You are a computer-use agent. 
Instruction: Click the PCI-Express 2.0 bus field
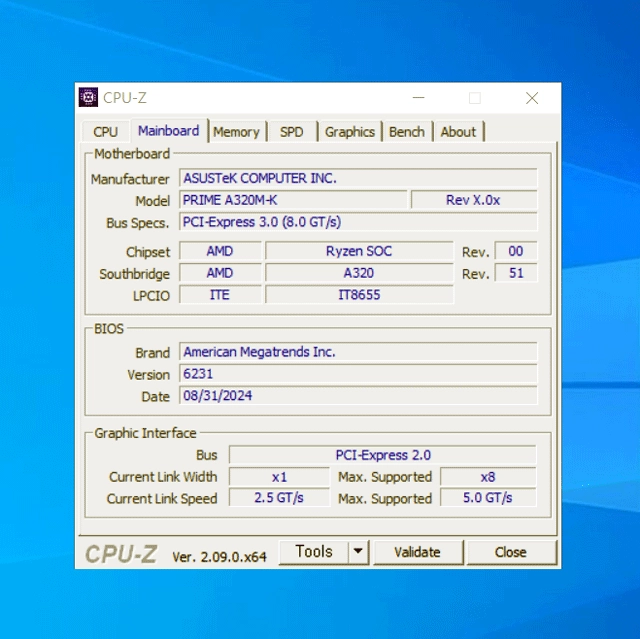coord(382,455)
